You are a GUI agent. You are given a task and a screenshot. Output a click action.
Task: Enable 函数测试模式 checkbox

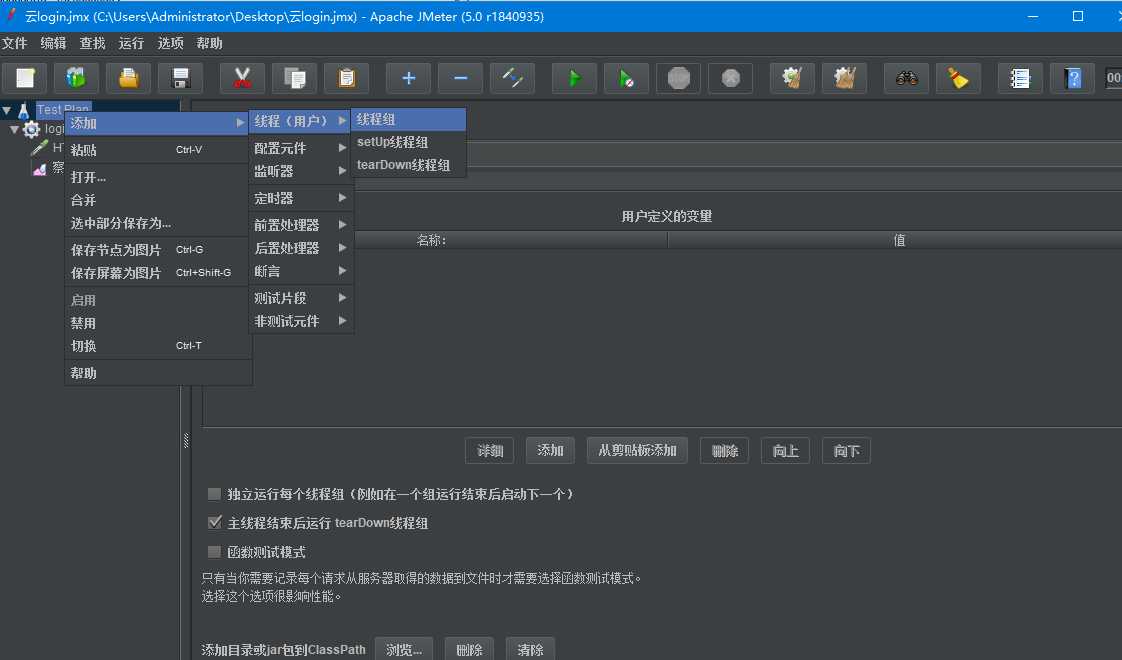tap(214, 551)
